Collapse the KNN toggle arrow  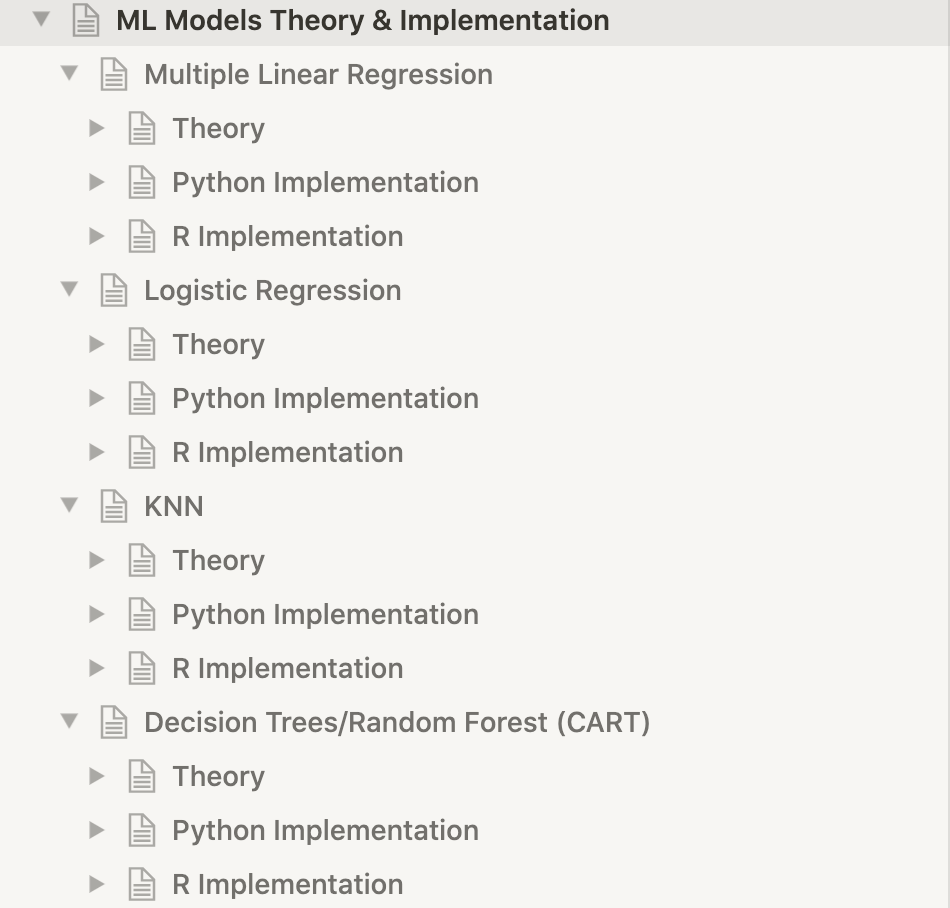(x=69, y=506)
